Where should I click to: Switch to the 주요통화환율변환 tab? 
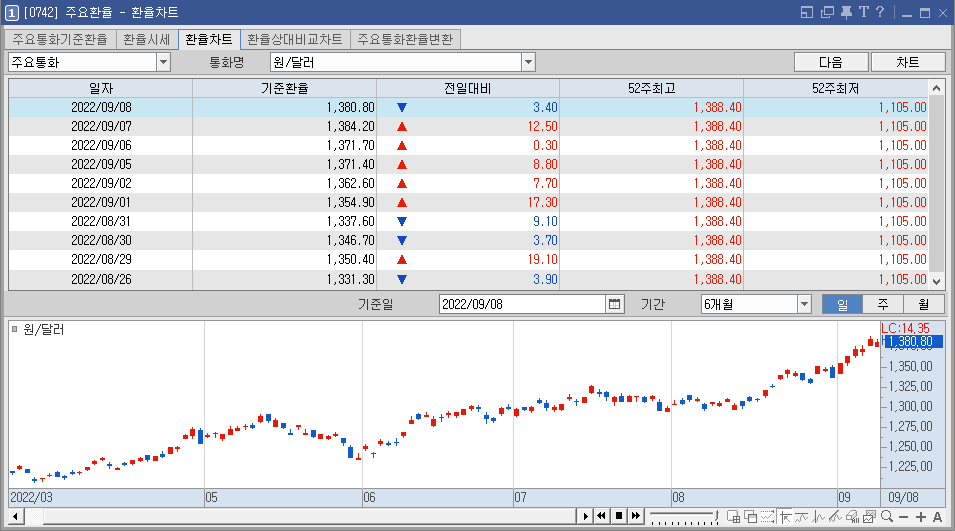(x=405, y=39)
